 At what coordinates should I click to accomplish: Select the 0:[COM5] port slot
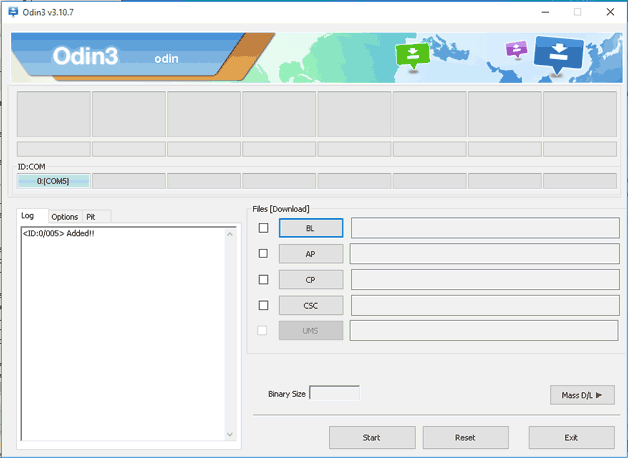[x=53, y=181]
